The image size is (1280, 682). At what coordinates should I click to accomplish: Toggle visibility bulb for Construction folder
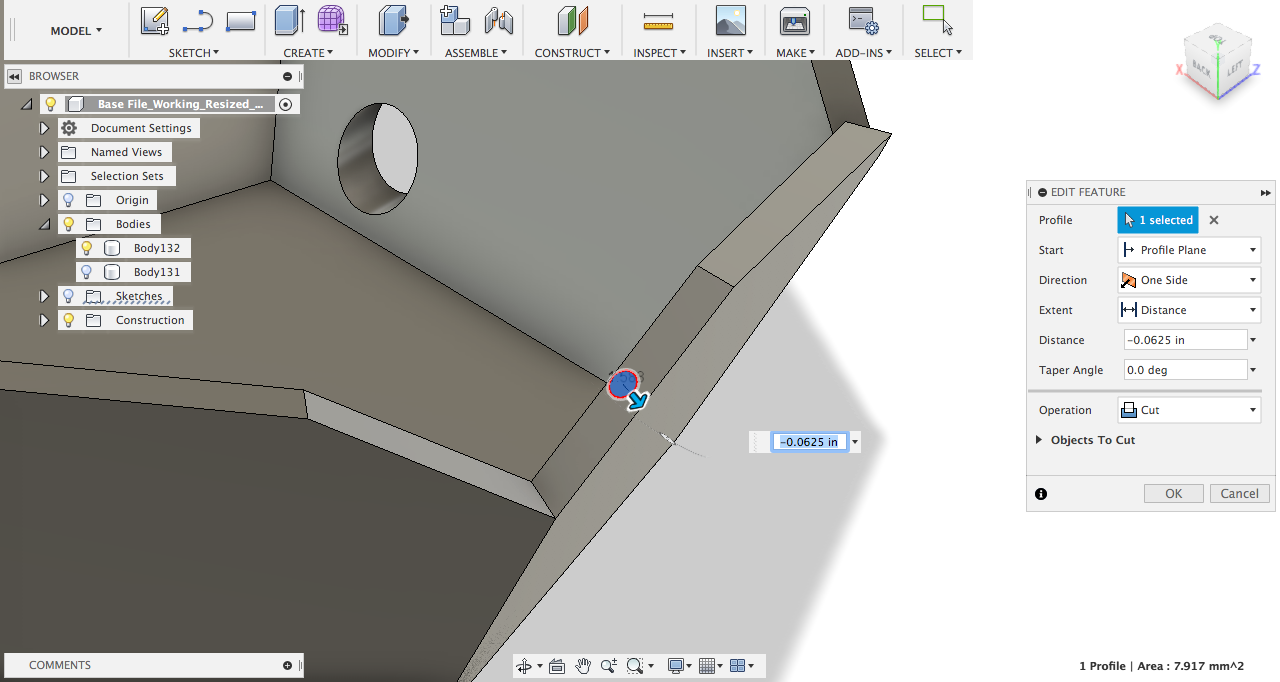tap(68, 320)
